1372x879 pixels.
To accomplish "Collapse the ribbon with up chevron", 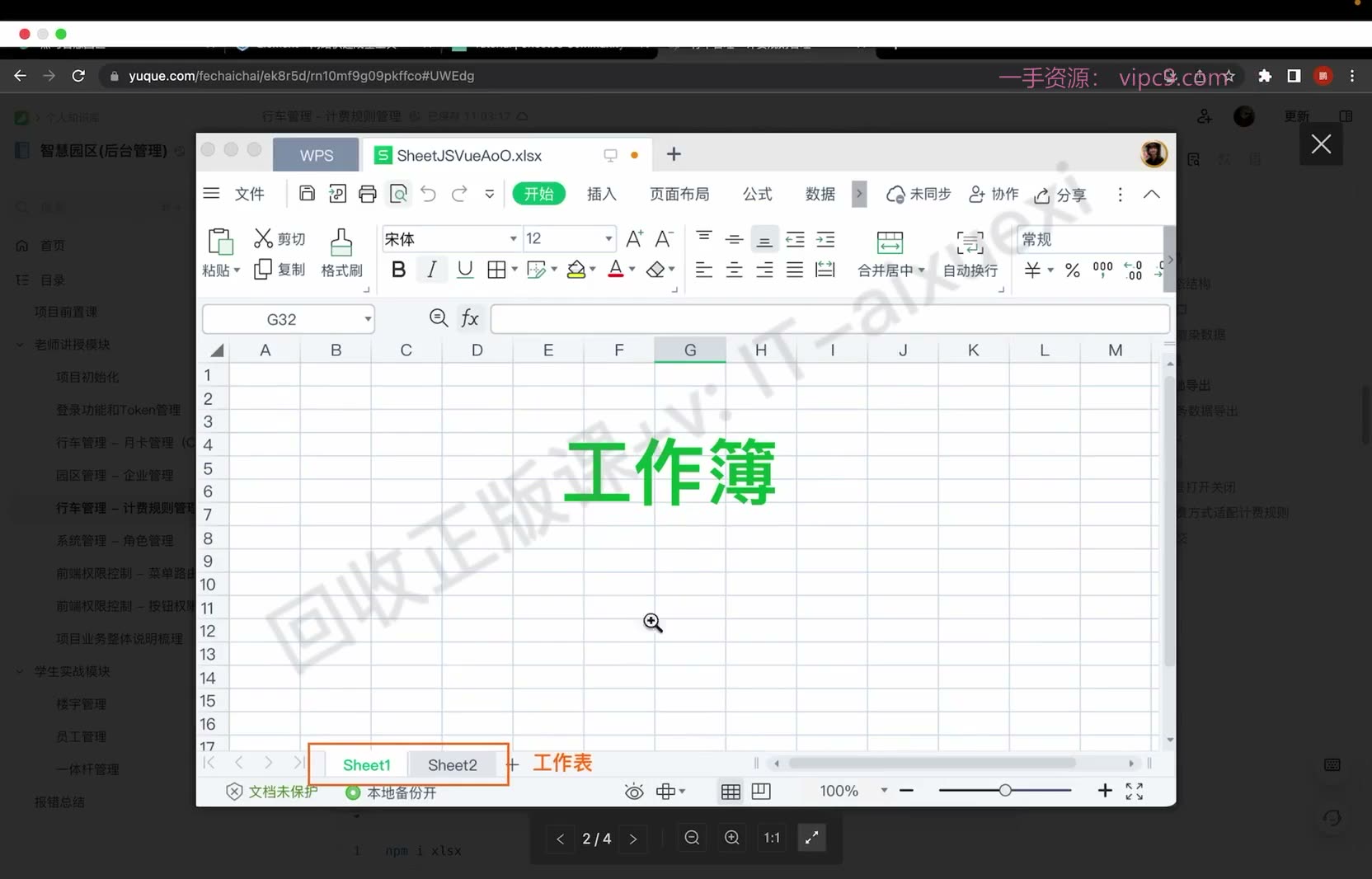I will coord(1152,195).
